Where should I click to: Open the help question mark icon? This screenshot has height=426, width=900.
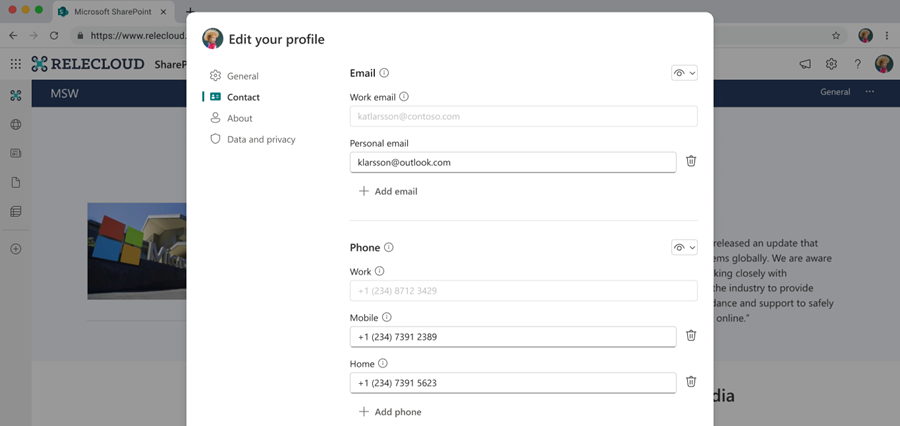(x=857, y=64)
